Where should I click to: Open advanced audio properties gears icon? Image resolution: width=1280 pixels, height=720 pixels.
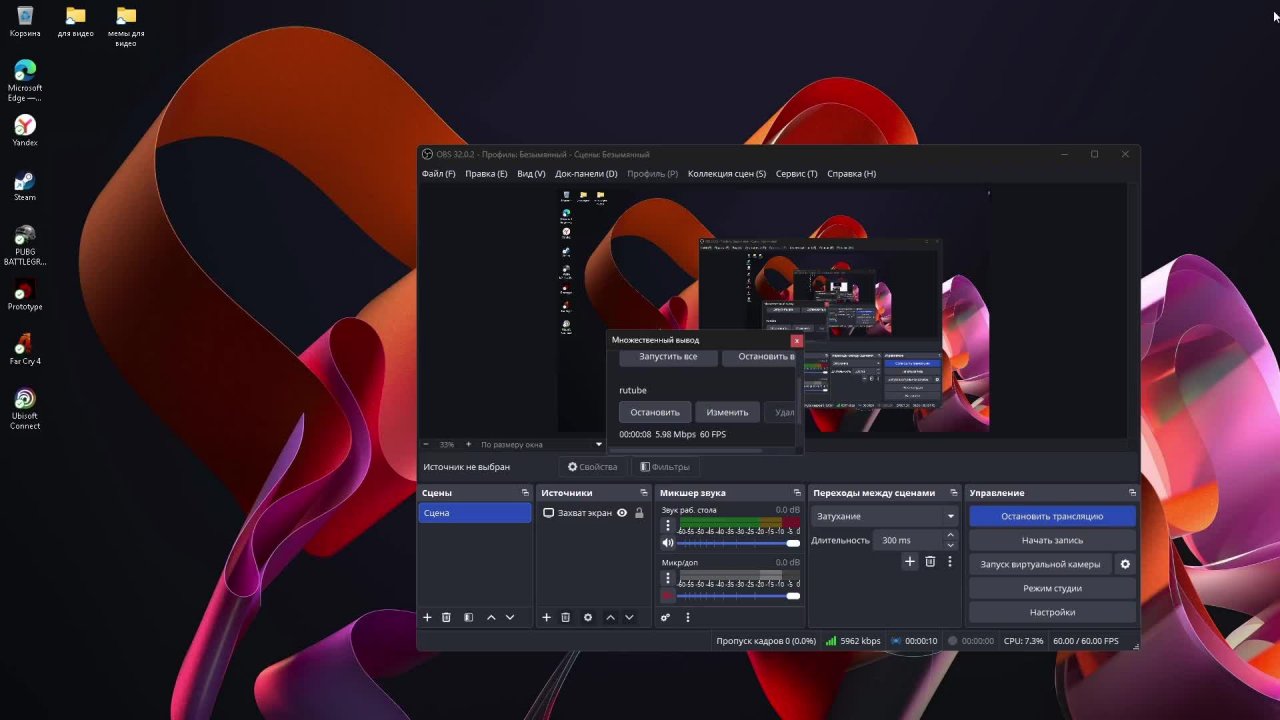pos(665,618)
